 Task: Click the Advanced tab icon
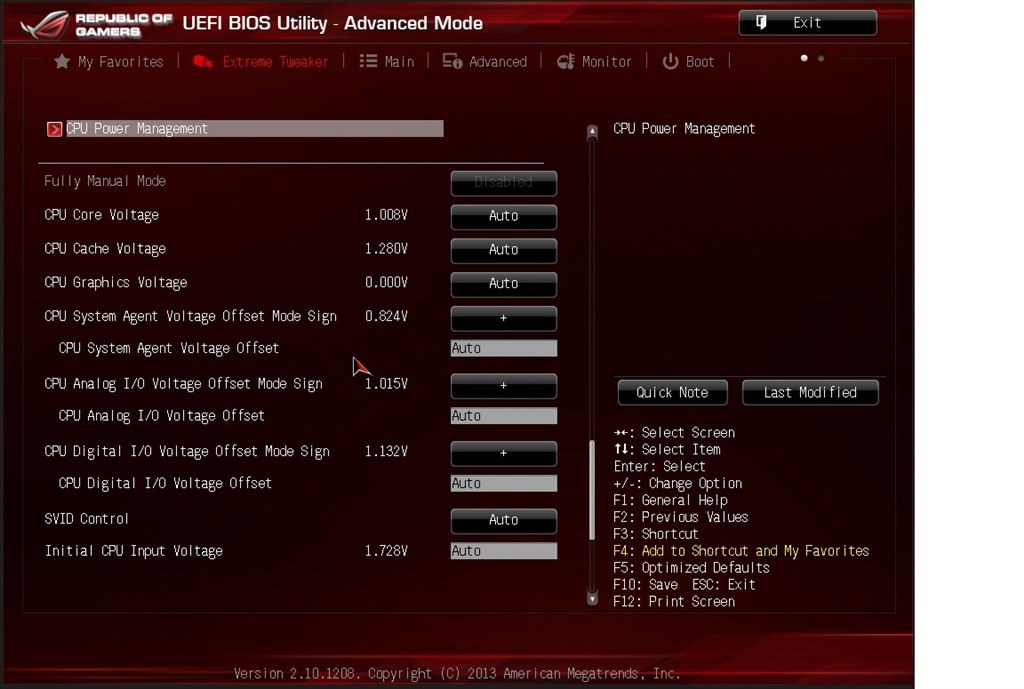(452, 61)
